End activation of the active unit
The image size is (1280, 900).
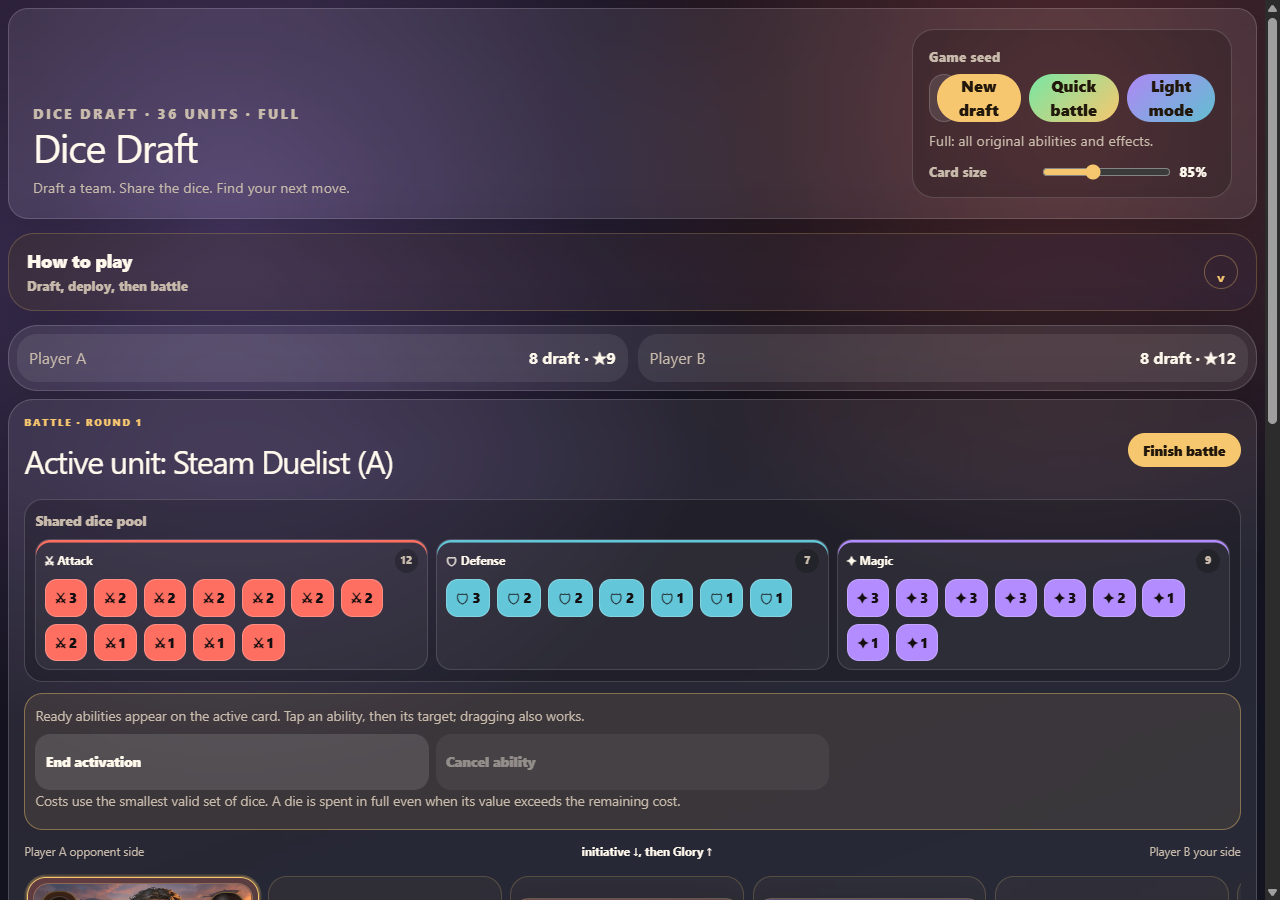pyautogui.click(x=232, y=762)
